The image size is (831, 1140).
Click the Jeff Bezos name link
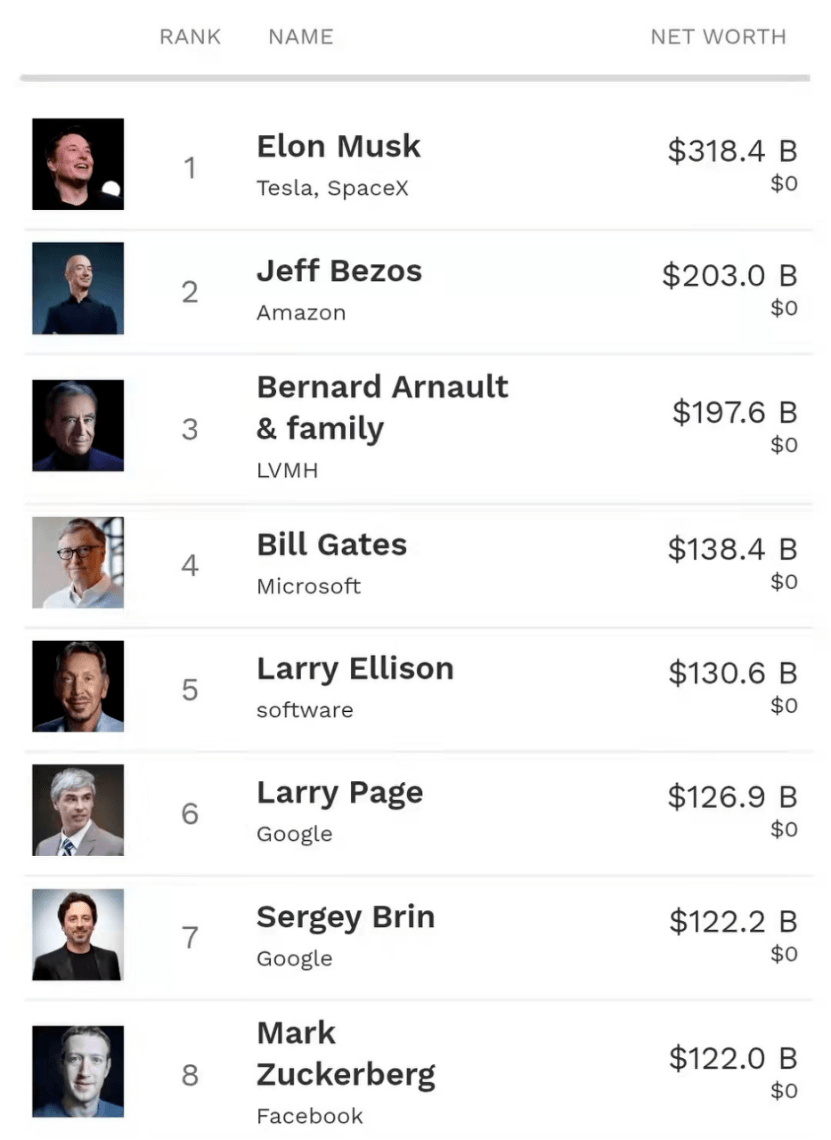(340, 270)
